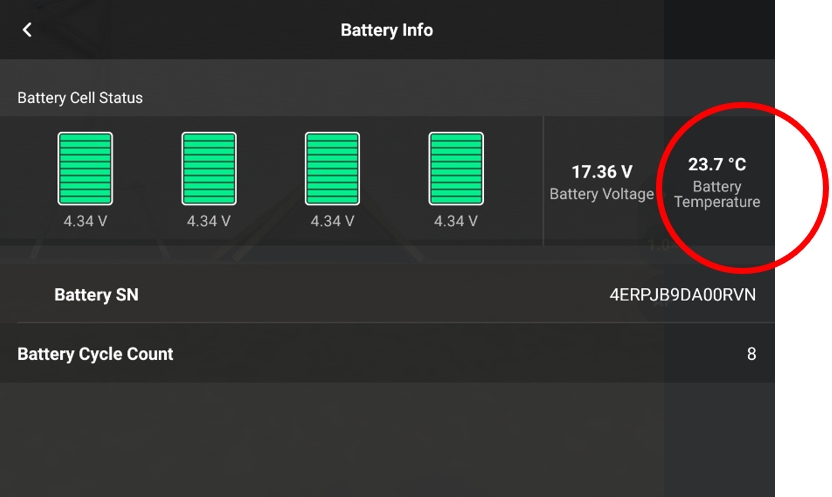Tap the second cell's 4.34 V label
Viewport: 832px width, 497px height.
[x=209, y=221]
